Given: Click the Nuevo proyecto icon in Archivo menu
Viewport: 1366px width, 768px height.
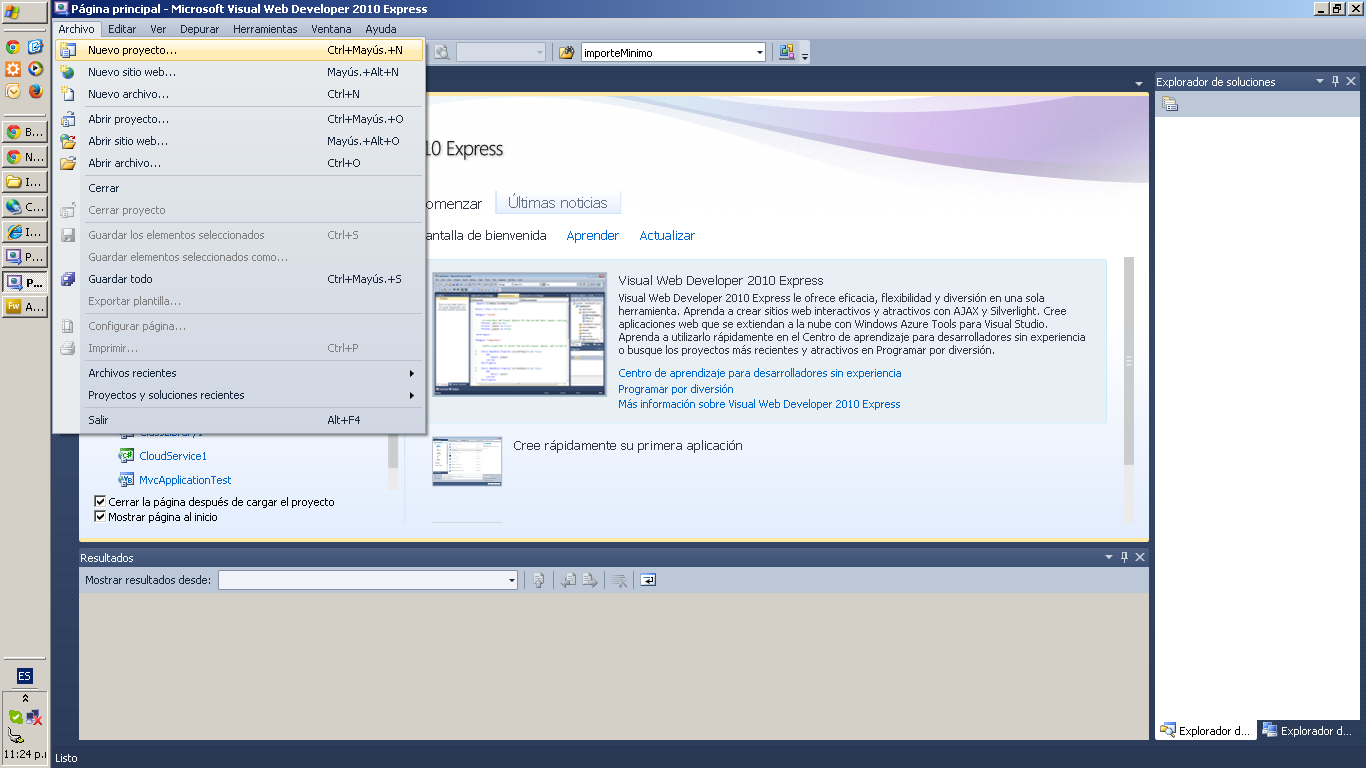Looking at the screenshot, I should coord(68,50).
